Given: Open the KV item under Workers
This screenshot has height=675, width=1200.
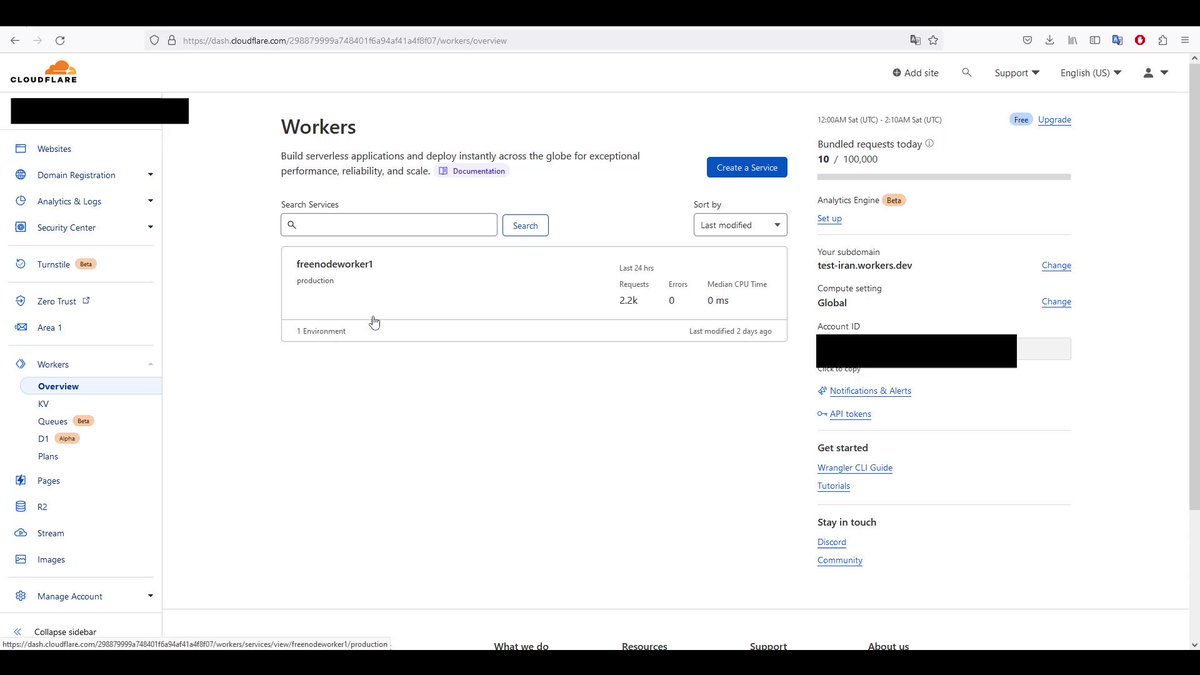Looking at the screenshot, I should 43,404.
